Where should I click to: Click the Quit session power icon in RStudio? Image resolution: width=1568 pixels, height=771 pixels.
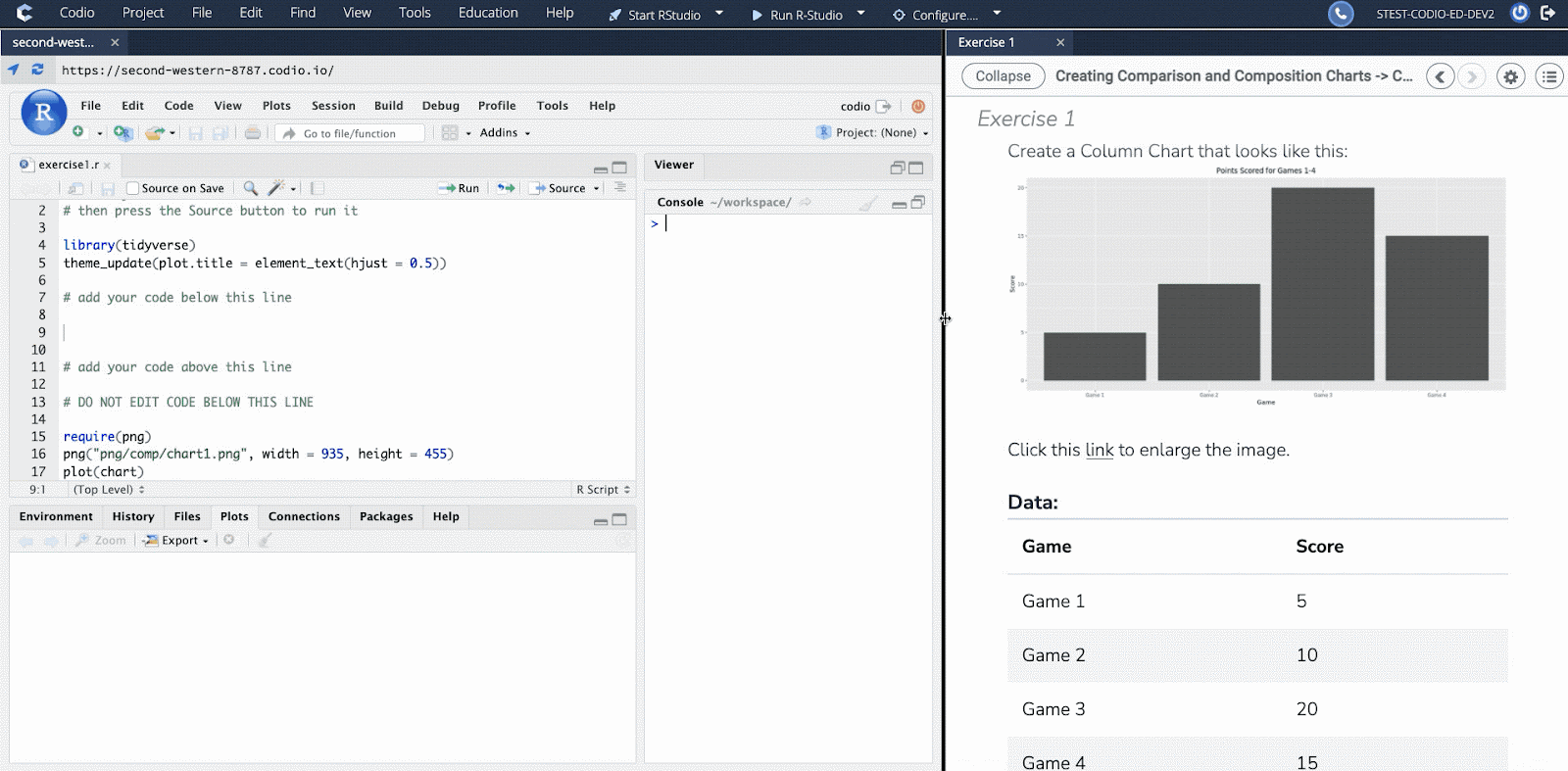click(x=918, y=106)
